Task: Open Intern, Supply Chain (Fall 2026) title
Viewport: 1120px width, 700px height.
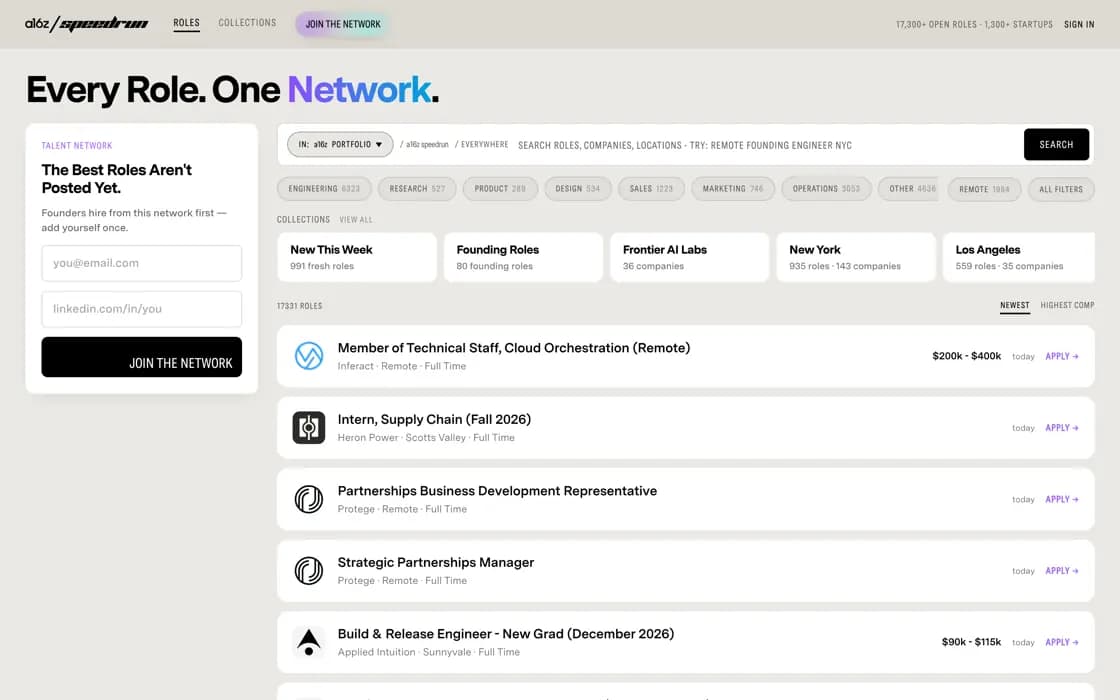Action: tap(434, 419)
